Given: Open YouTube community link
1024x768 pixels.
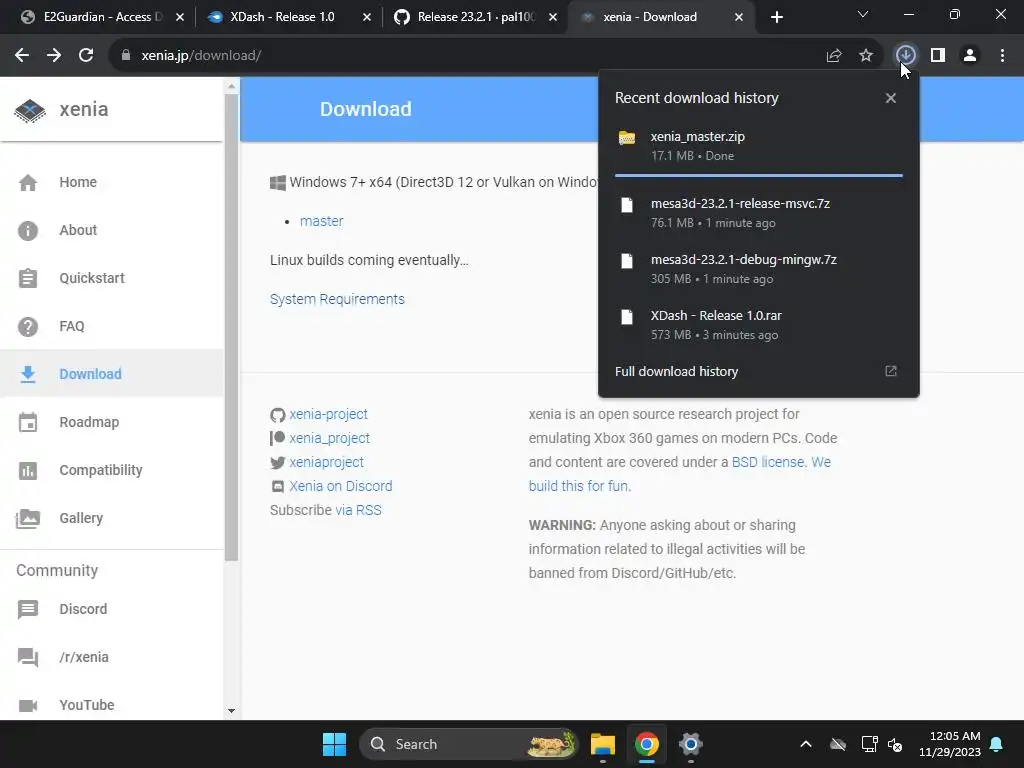Looking at the screenshot, I should [111, 705].
